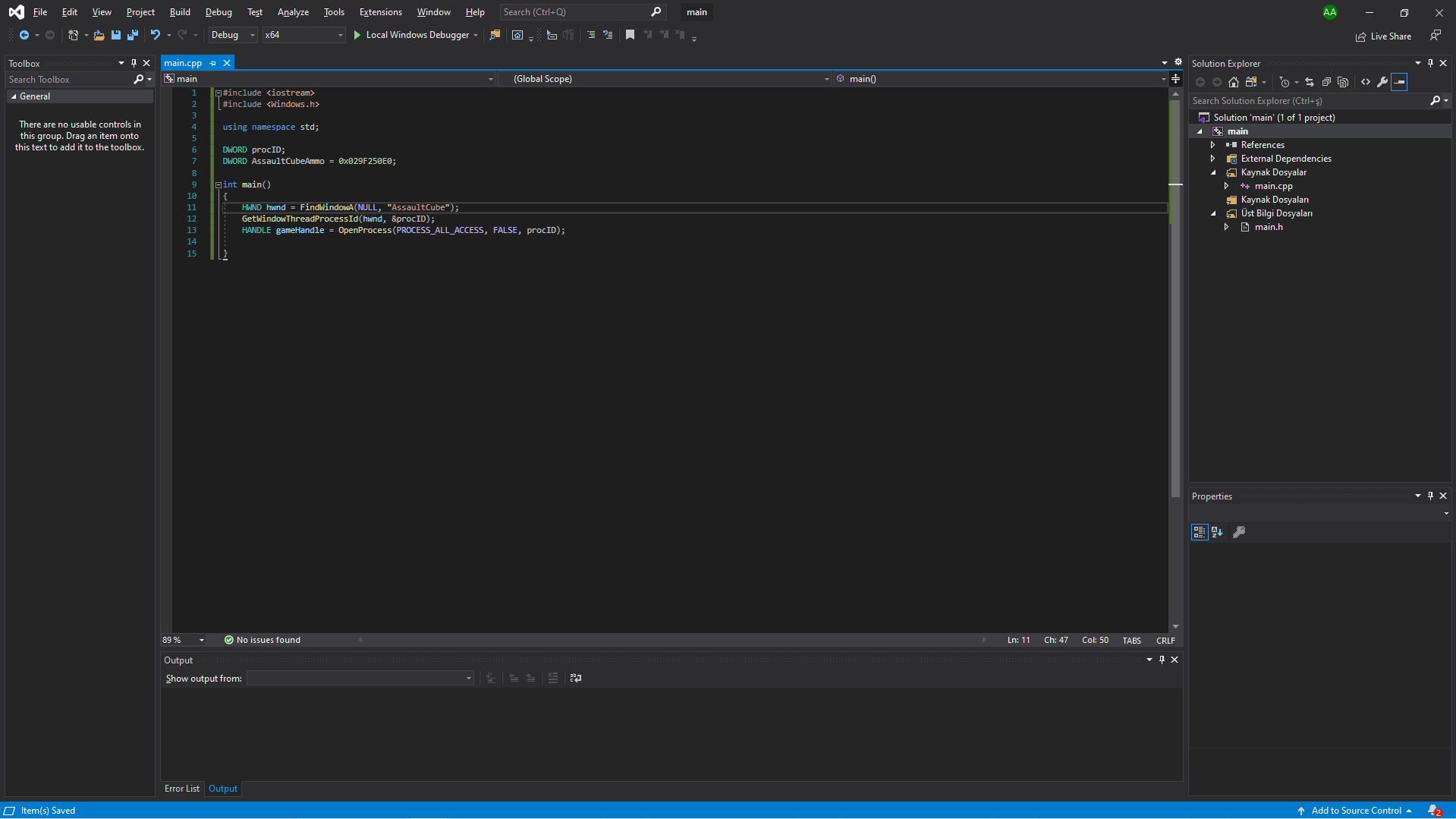
Task: Collapse the General group in Toolbox
Action: pos(14,96)
